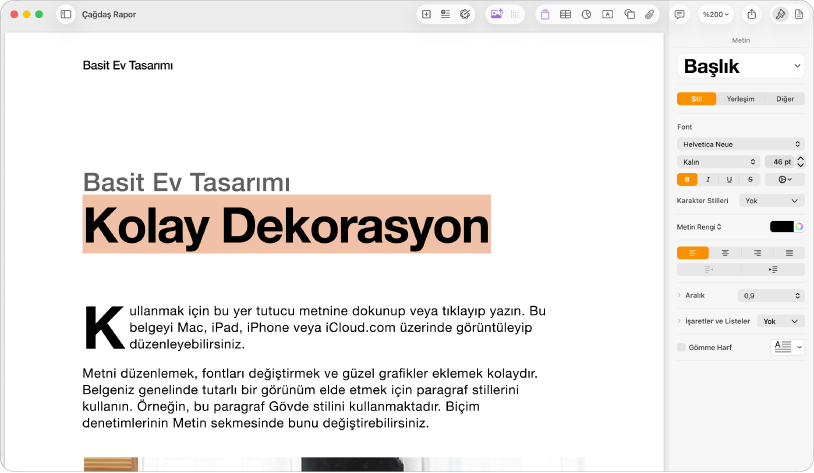Open the share icon
Image resolution: width=814 pixels, height=473 pixels.
[x=752, y=15]
